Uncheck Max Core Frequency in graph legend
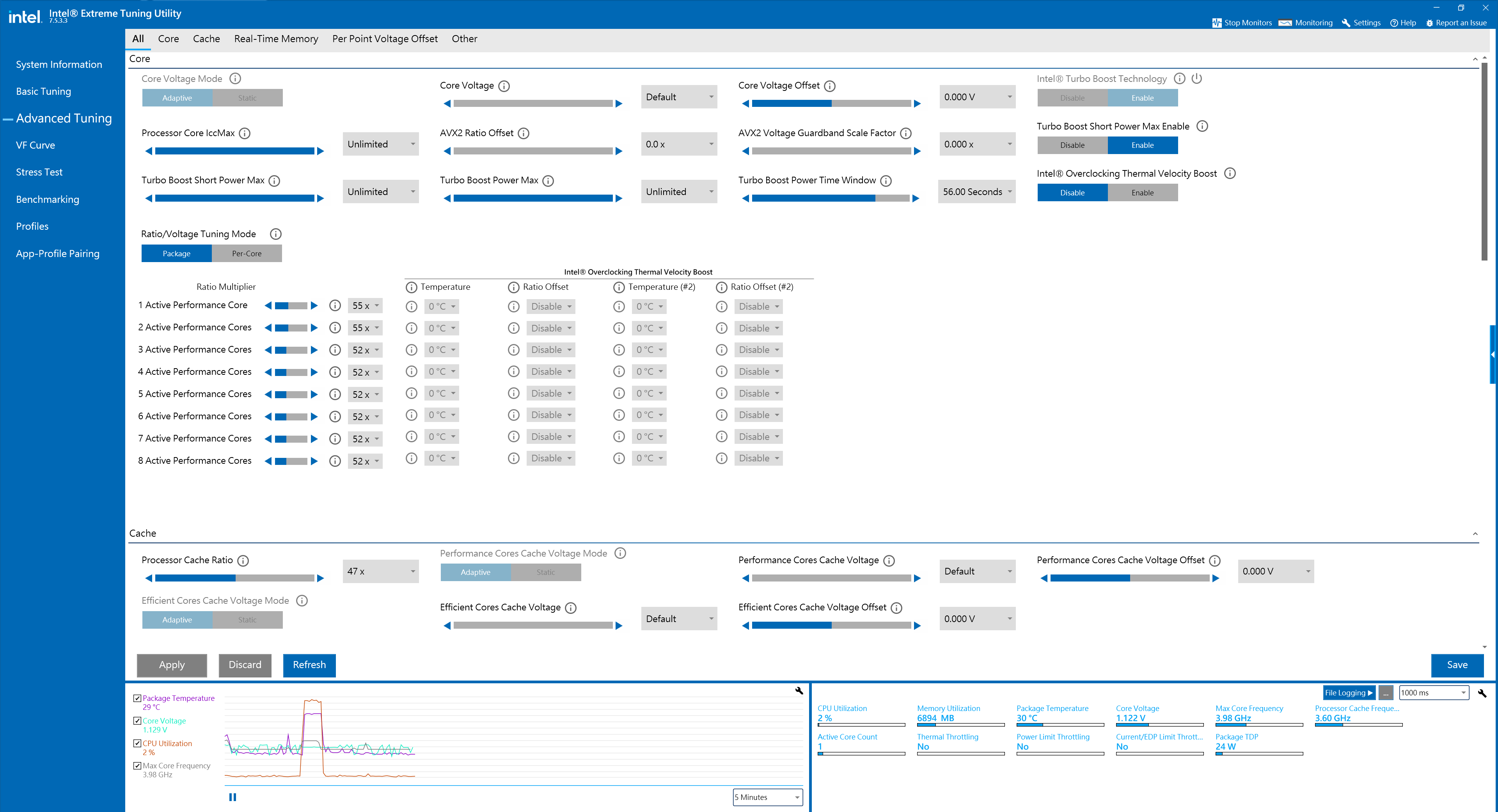 137,766
